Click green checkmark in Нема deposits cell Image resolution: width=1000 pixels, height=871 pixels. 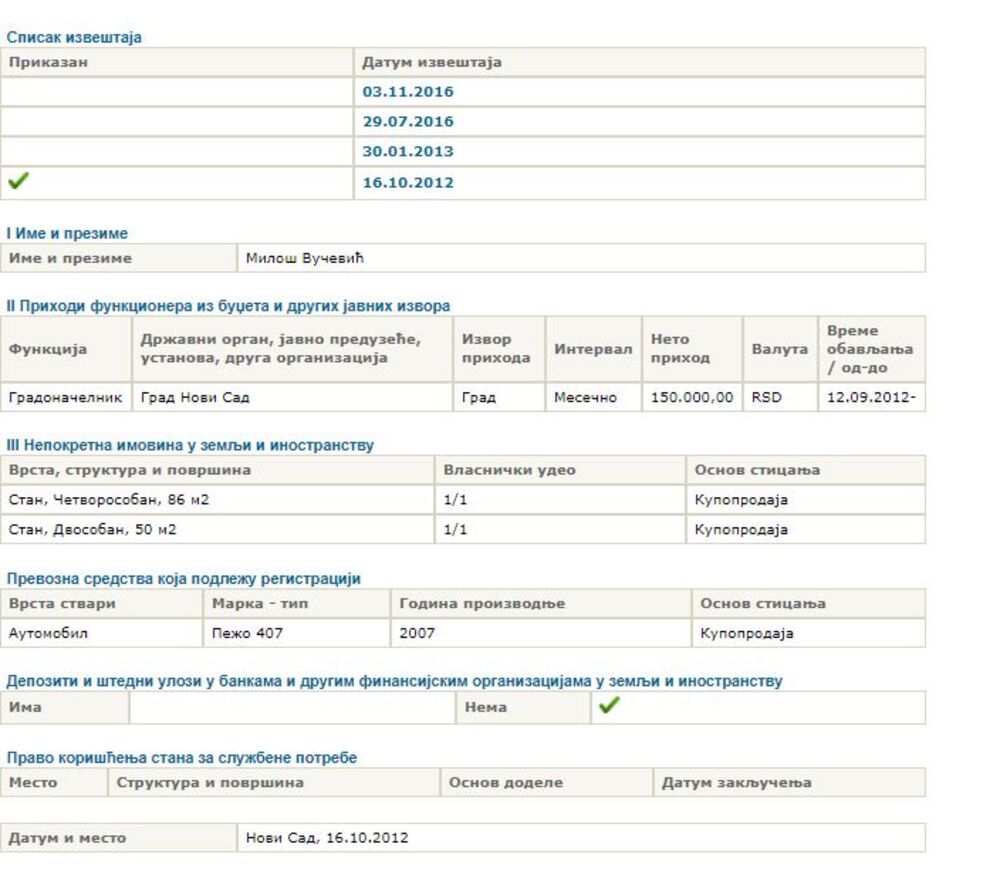[x=604, y=706]
